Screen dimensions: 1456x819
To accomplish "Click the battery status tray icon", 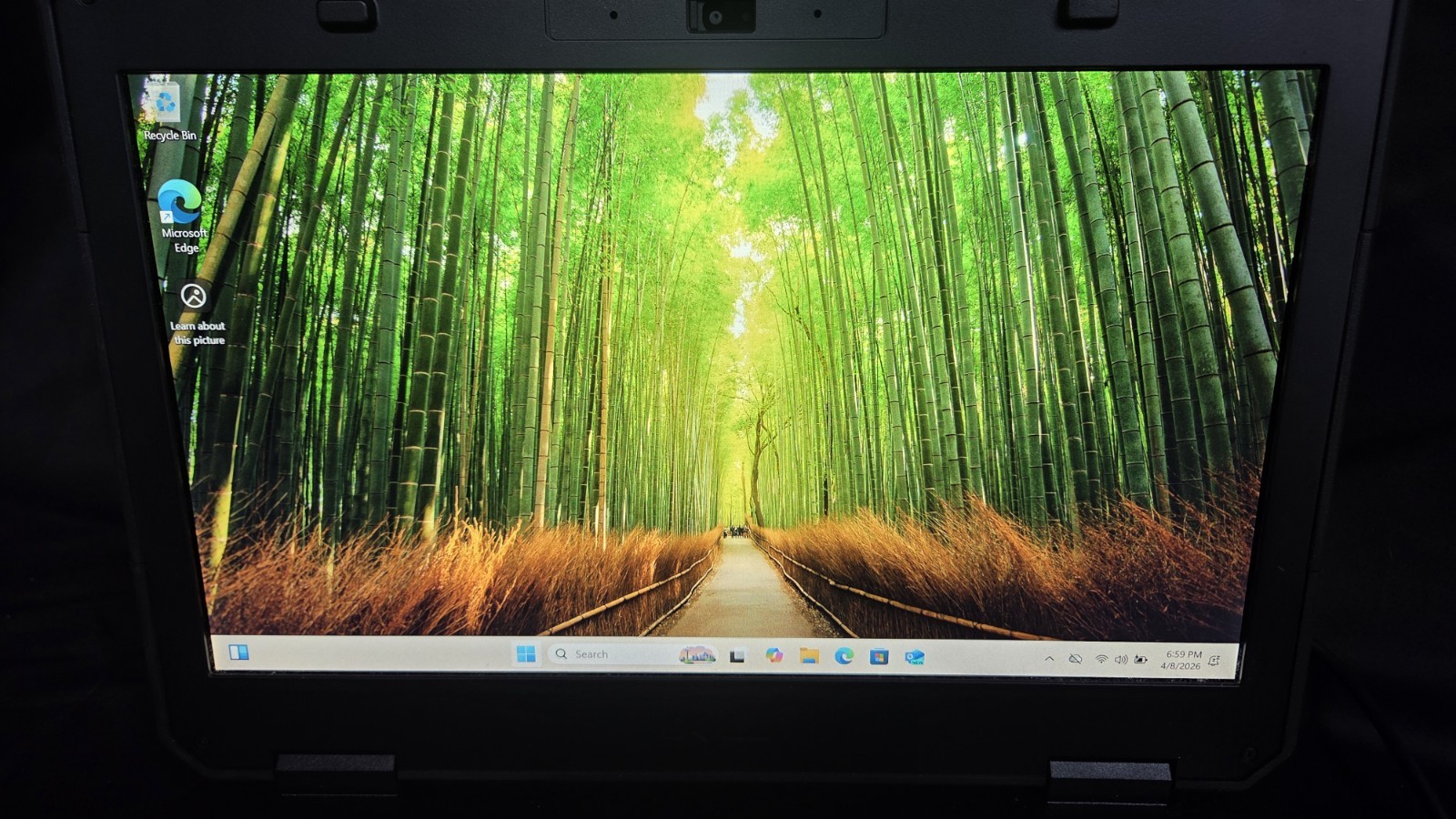I will point(1140,660).
